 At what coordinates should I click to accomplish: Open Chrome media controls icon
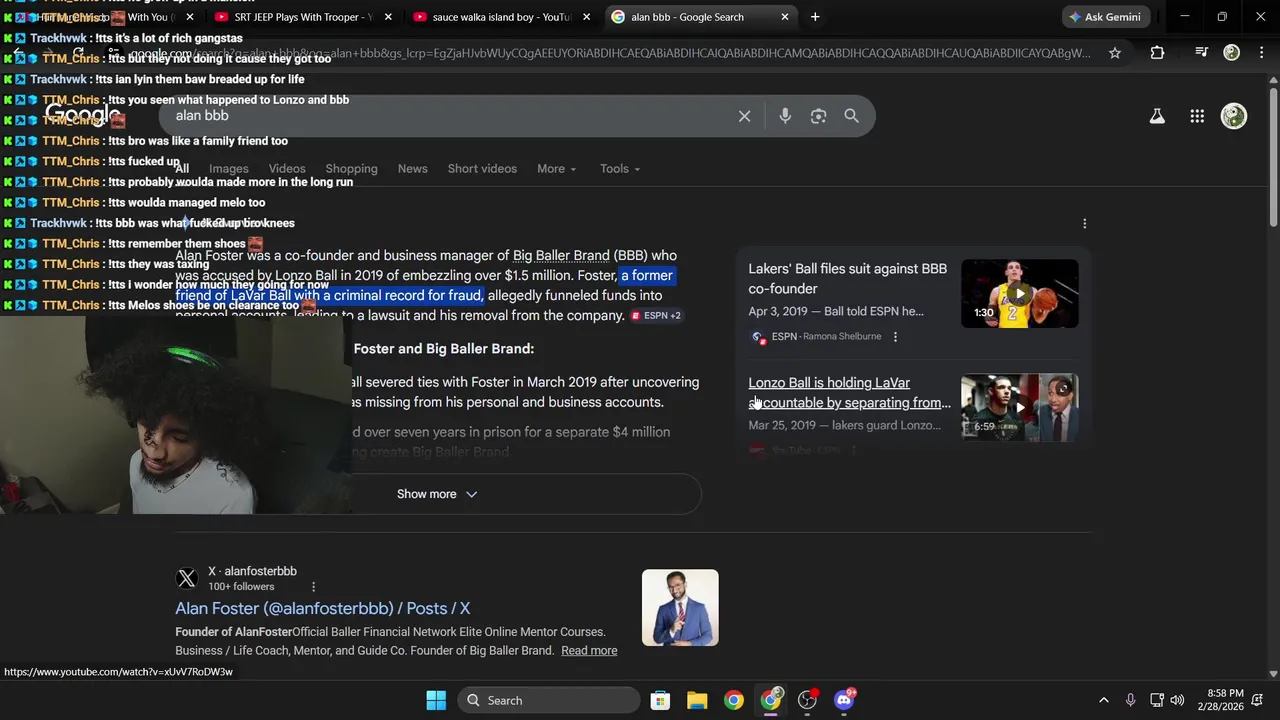click(1202, 53)
